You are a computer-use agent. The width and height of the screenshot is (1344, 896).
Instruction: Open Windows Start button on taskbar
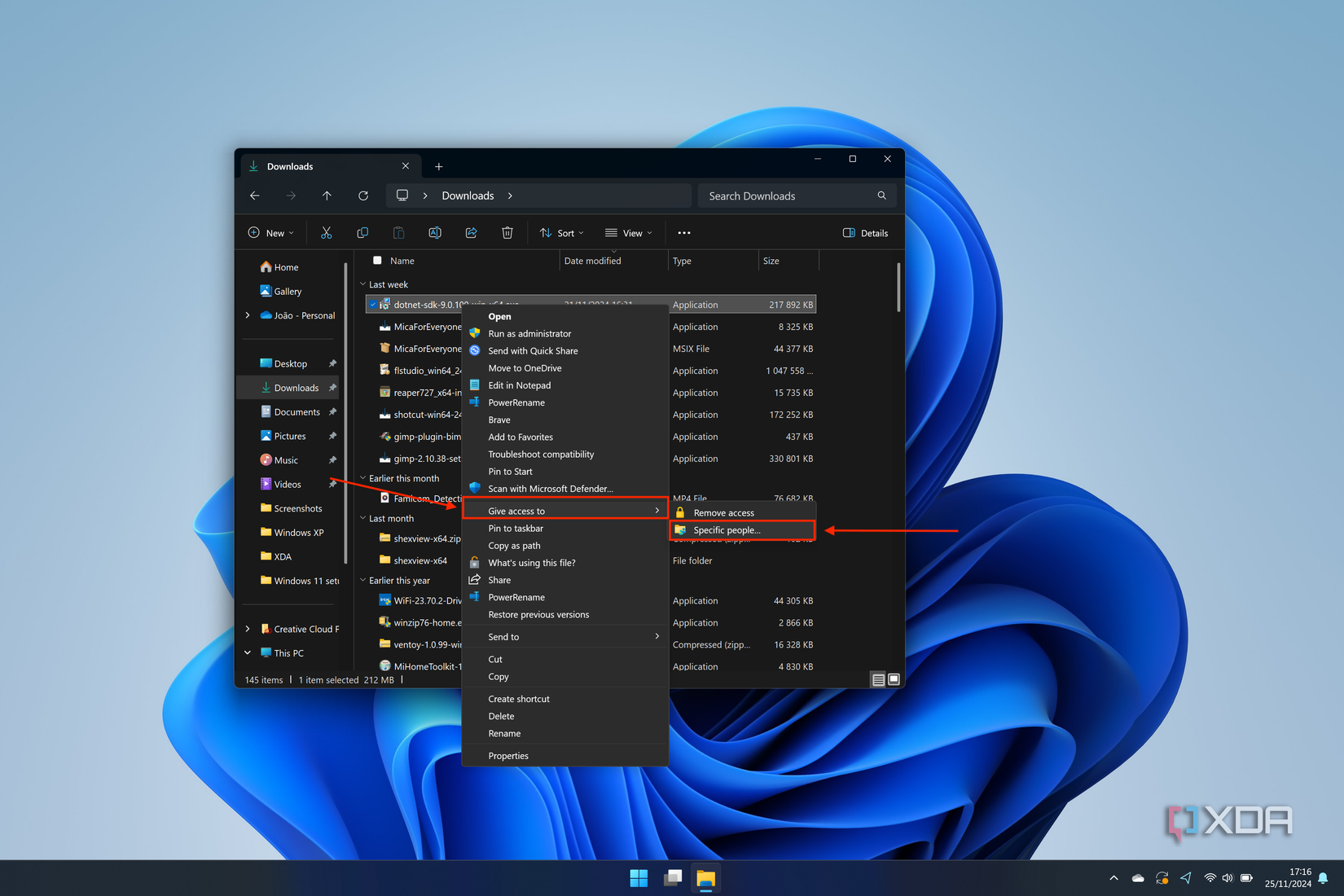click(x=639, y=878)
